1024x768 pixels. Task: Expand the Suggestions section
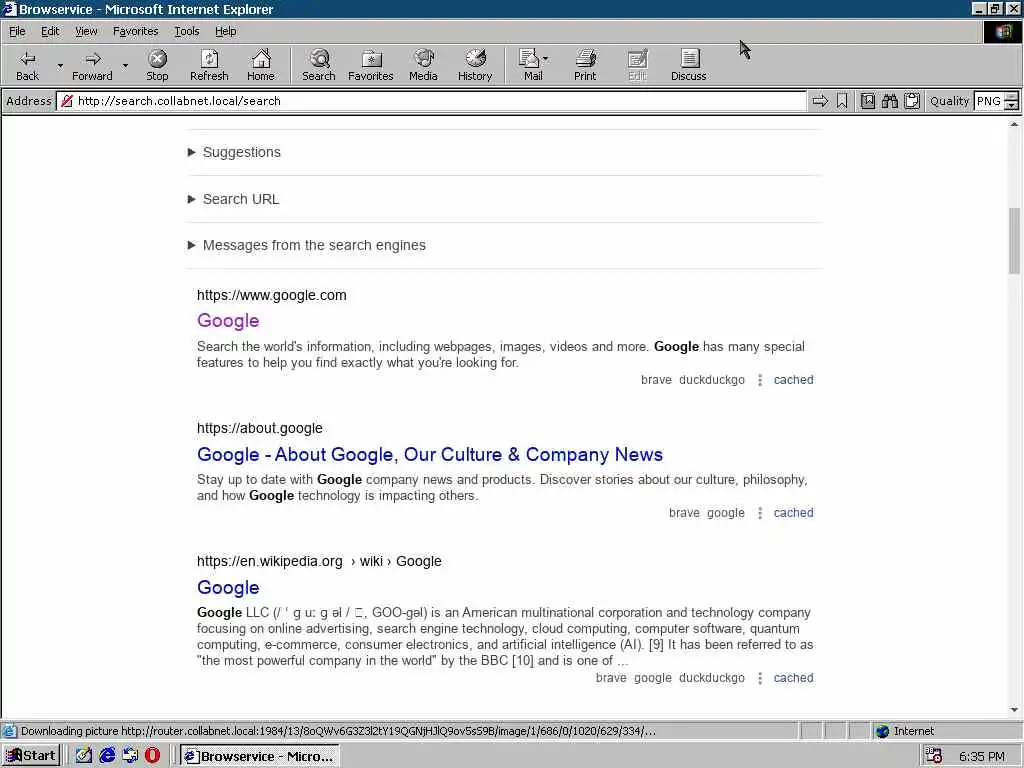pyautogui.click(x=234, y=152)
